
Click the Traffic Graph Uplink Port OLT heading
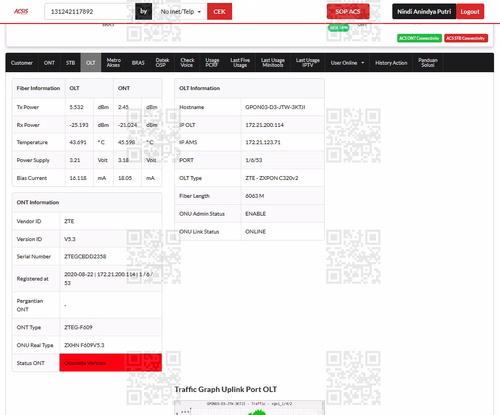(226, 389)
